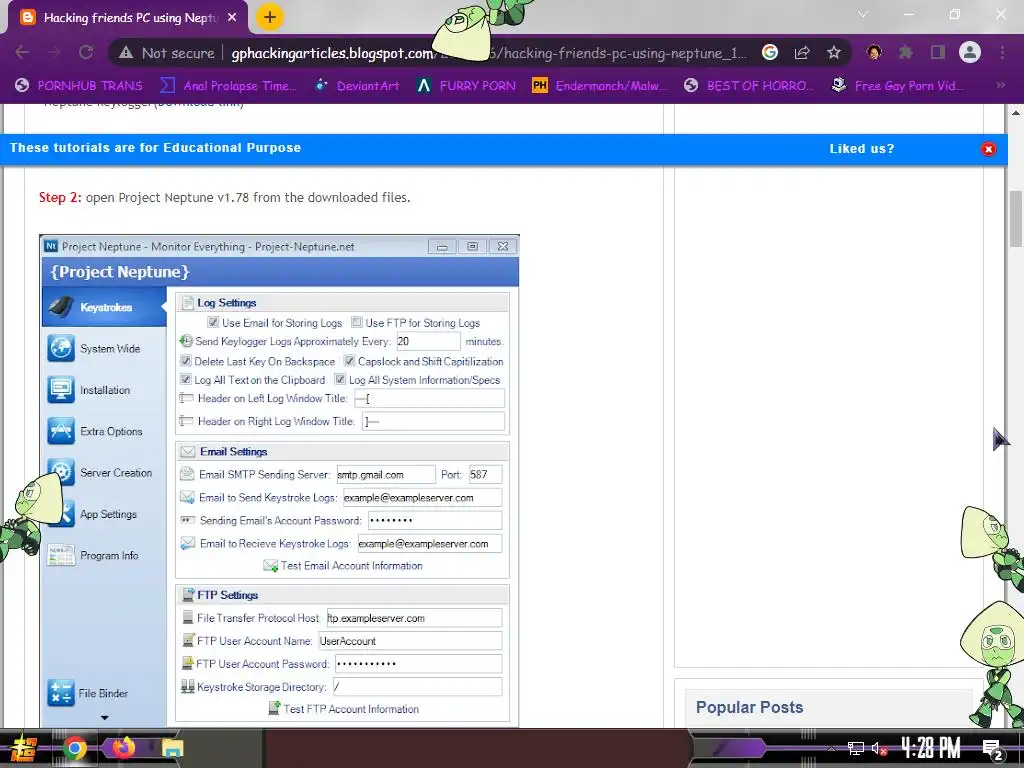1024x768 pixels.
Task: Click the Test FTP Account Information icon
Action: (x=275, y=709)
